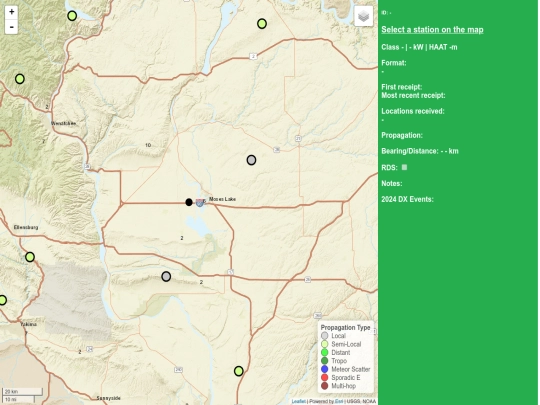Image resolution: width=540 pixels, height=405 pixels.
Task: Click the Multi-hop brown legend swatch
Action: tap(324, 386)
